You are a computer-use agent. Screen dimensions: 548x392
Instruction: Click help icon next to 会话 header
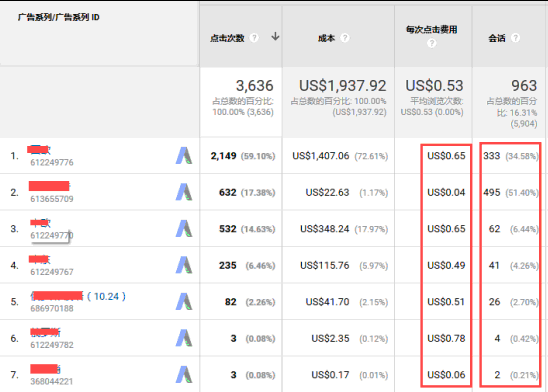click(515, 38)
